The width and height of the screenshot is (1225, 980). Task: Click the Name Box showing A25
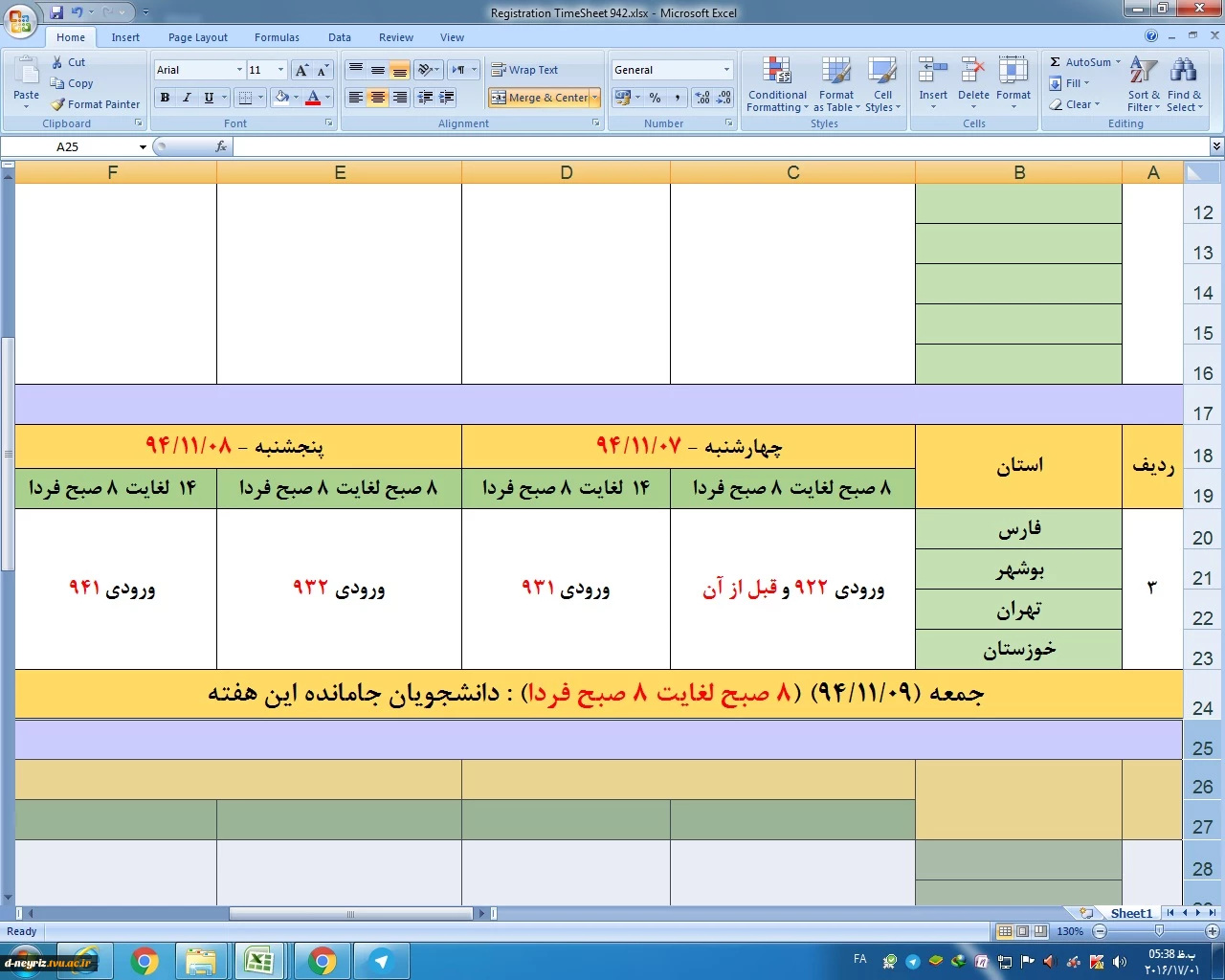click(69, 146)
